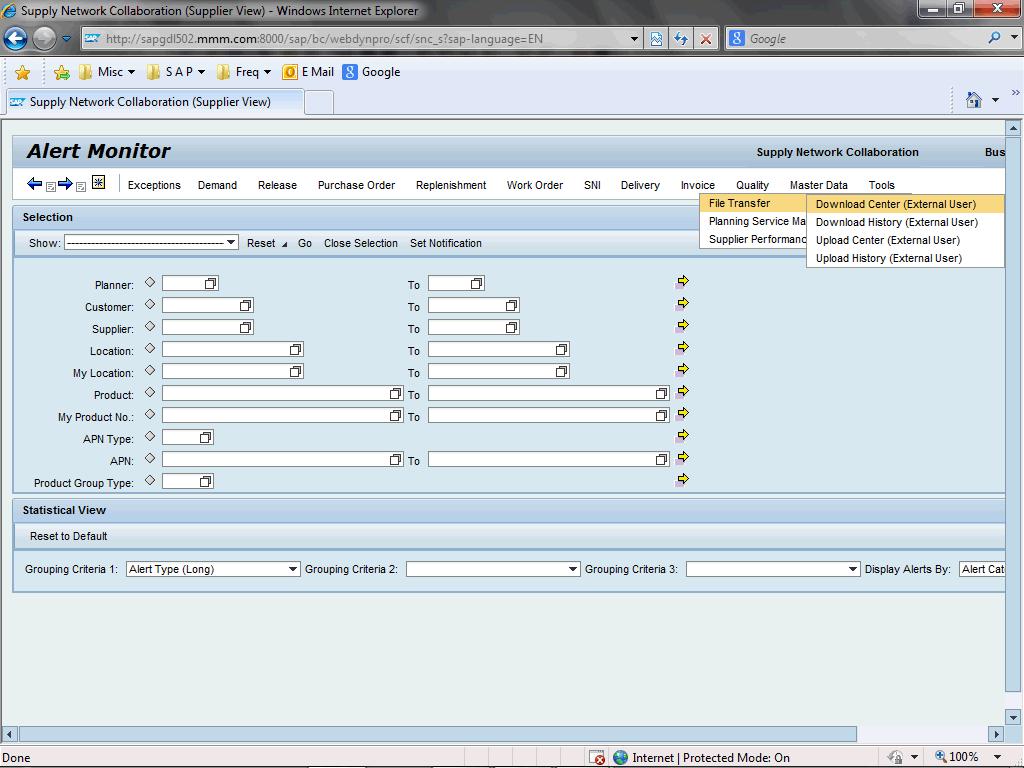Image resolution: width=1024 pixels, height=768 pixels.
Task: Click into the My Product No. from-field
Action: point(282,415)
